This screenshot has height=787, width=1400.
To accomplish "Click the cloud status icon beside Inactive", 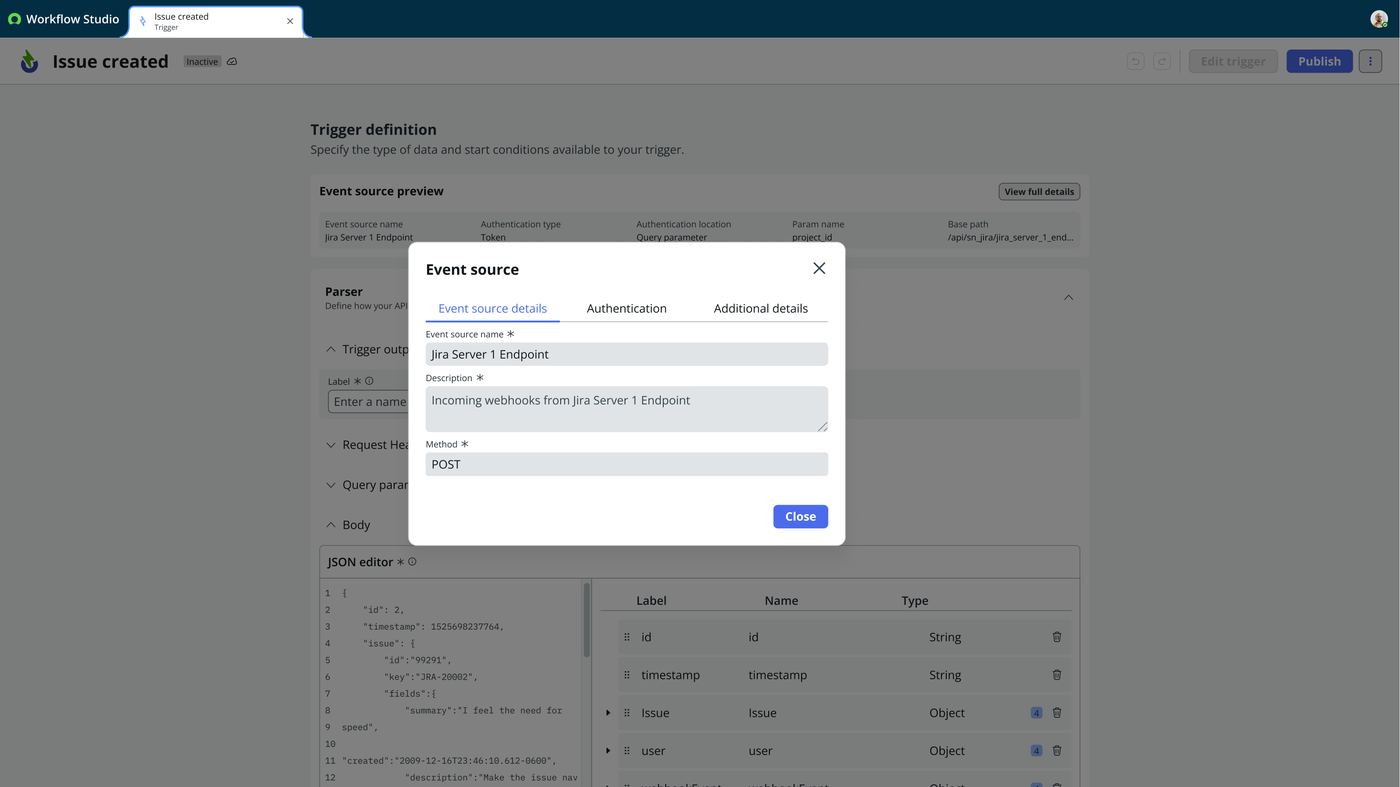I will coord(232,62).
